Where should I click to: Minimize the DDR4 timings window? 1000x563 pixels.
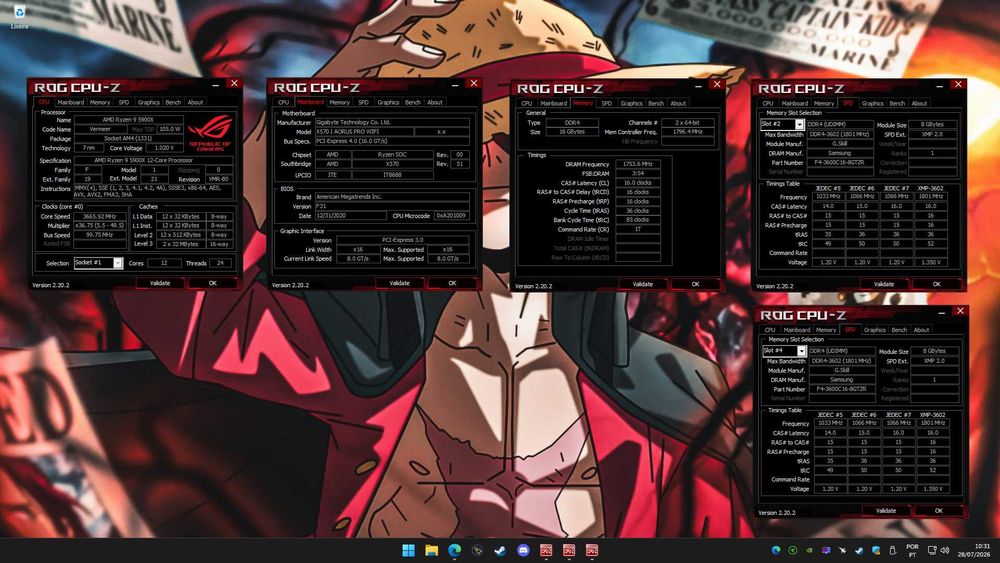pos(698,85)
